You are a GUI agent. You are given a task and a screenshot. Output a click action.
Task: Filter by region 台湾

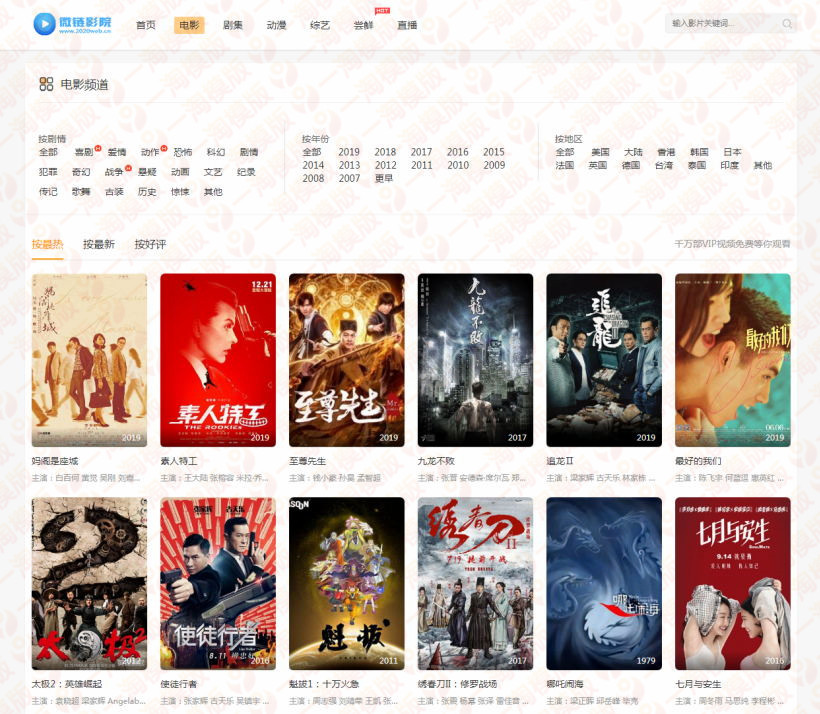[x=664, y=165]
